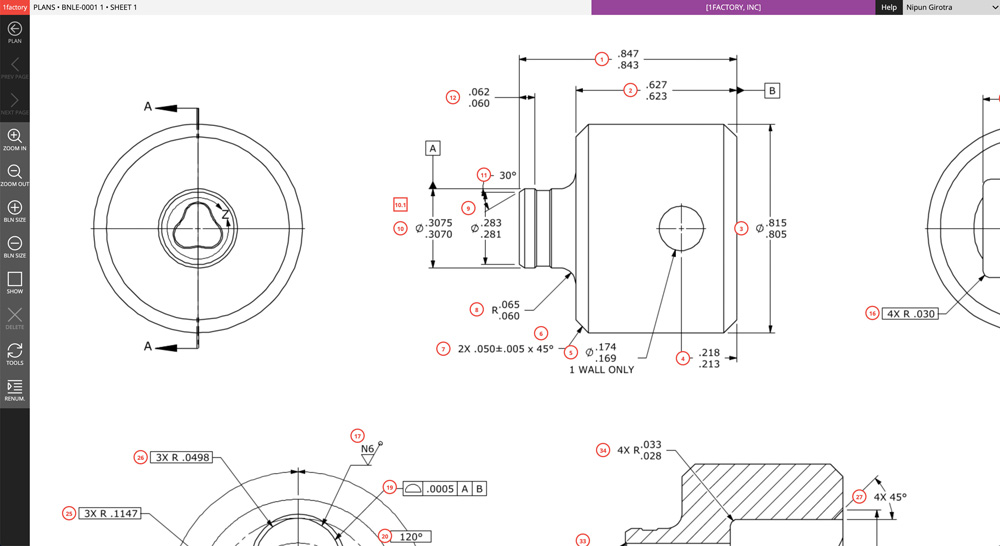Open the previous page
This screenshot has width=1000, height=546.
coord(15,68)
